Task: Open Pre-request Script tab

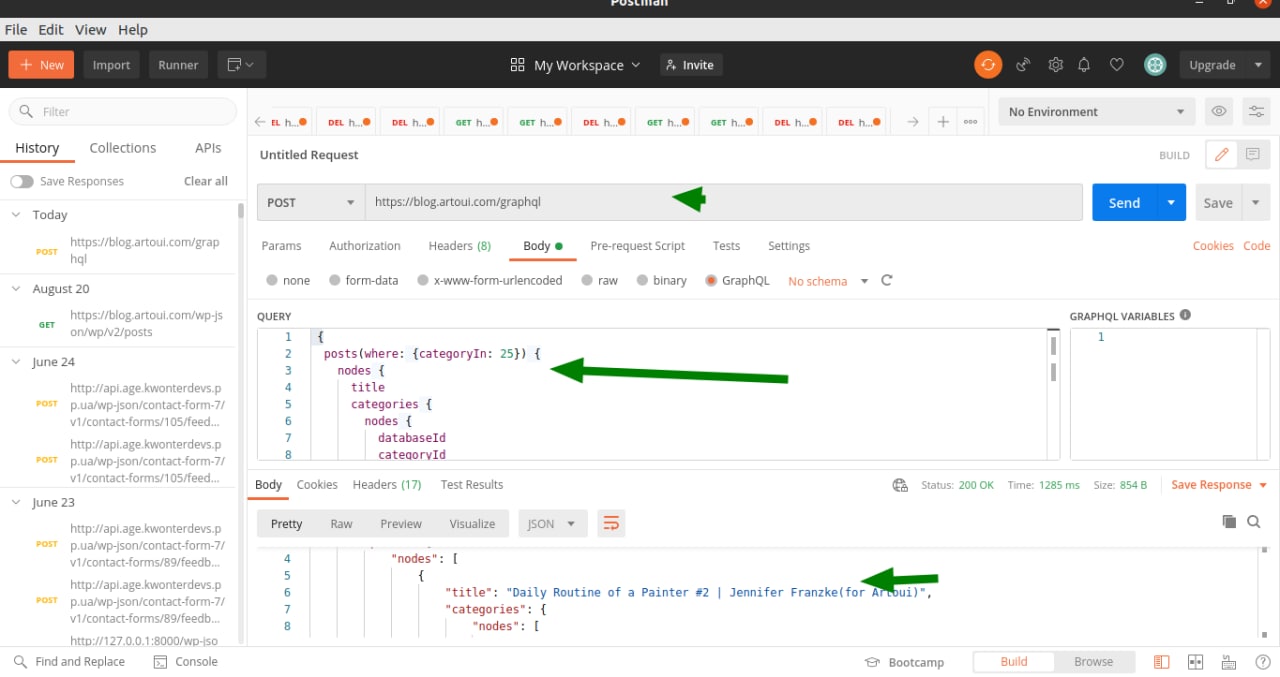Action: (x=637, y=246)
